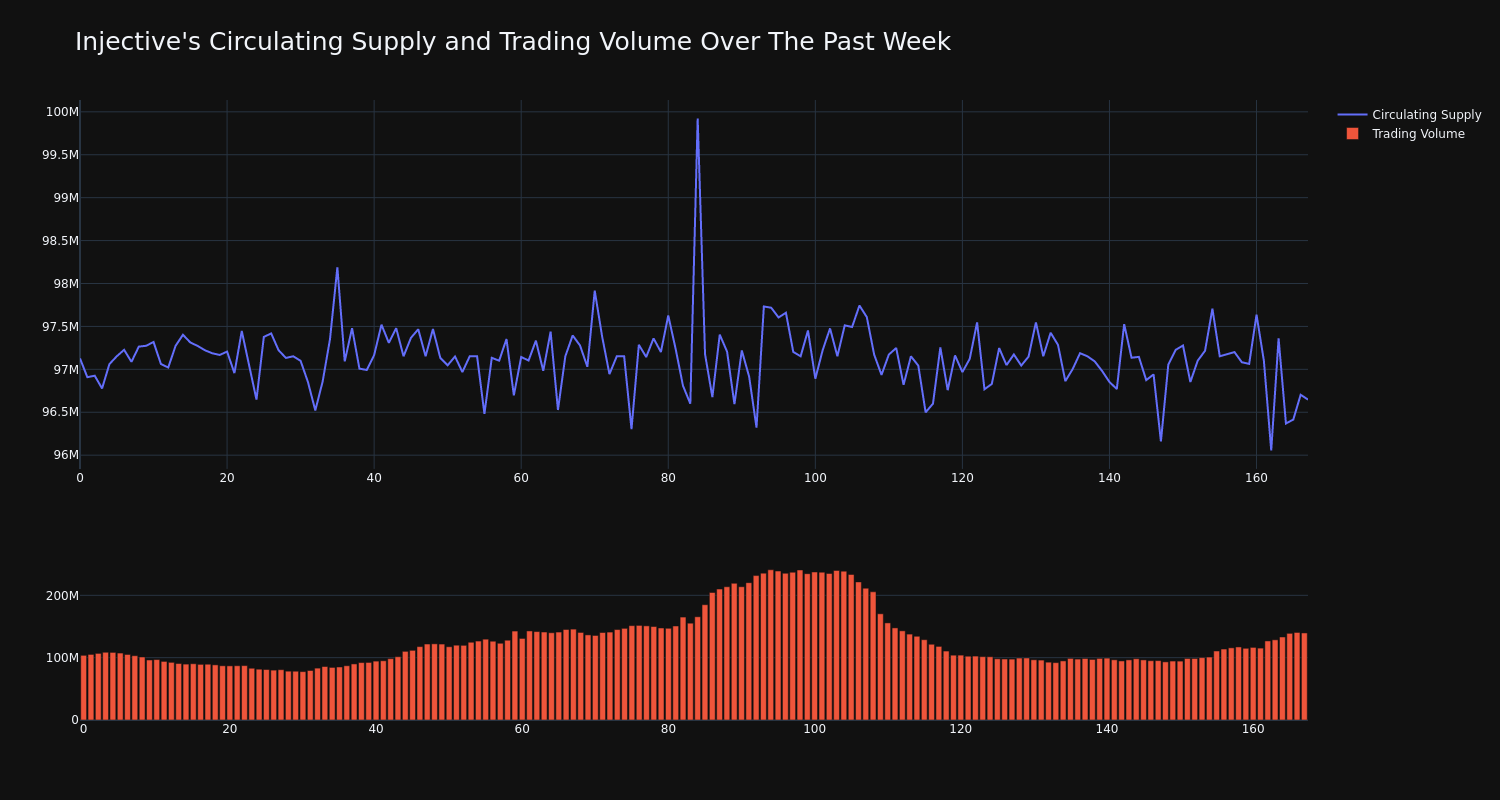Image resolution: width=1500 pixels, height=800 pixels.
Task: Click the x-axis label 20 under the volume chart
Action: click(230, 729)
